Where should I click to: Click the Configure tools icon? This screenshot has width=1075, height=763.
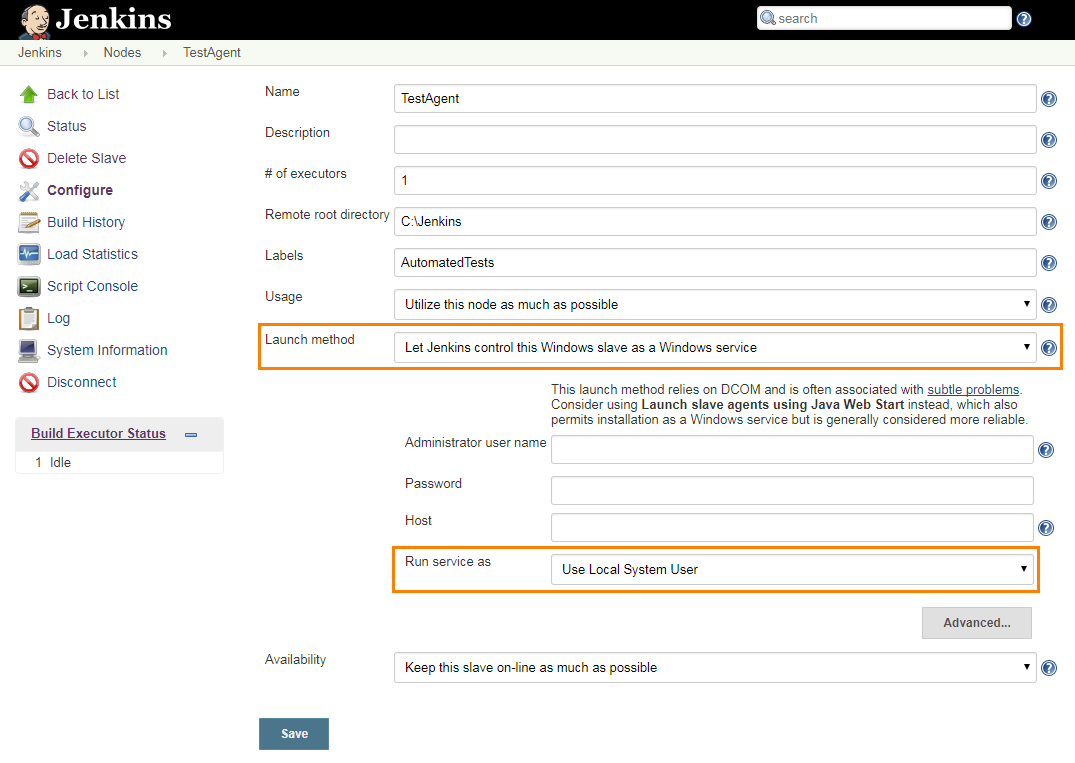click(x=29, y=191)
